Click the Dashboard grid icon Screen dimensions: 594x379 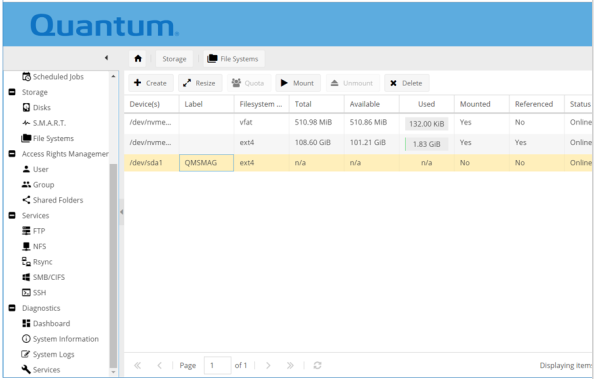pos(26,324)
